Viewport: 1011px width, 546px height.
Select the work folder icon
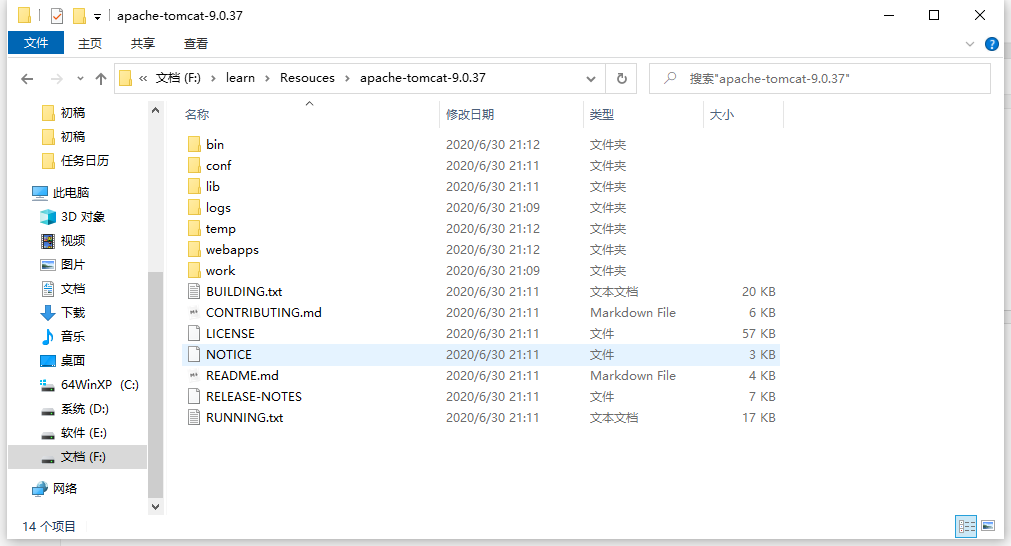[x=194, y=271]
